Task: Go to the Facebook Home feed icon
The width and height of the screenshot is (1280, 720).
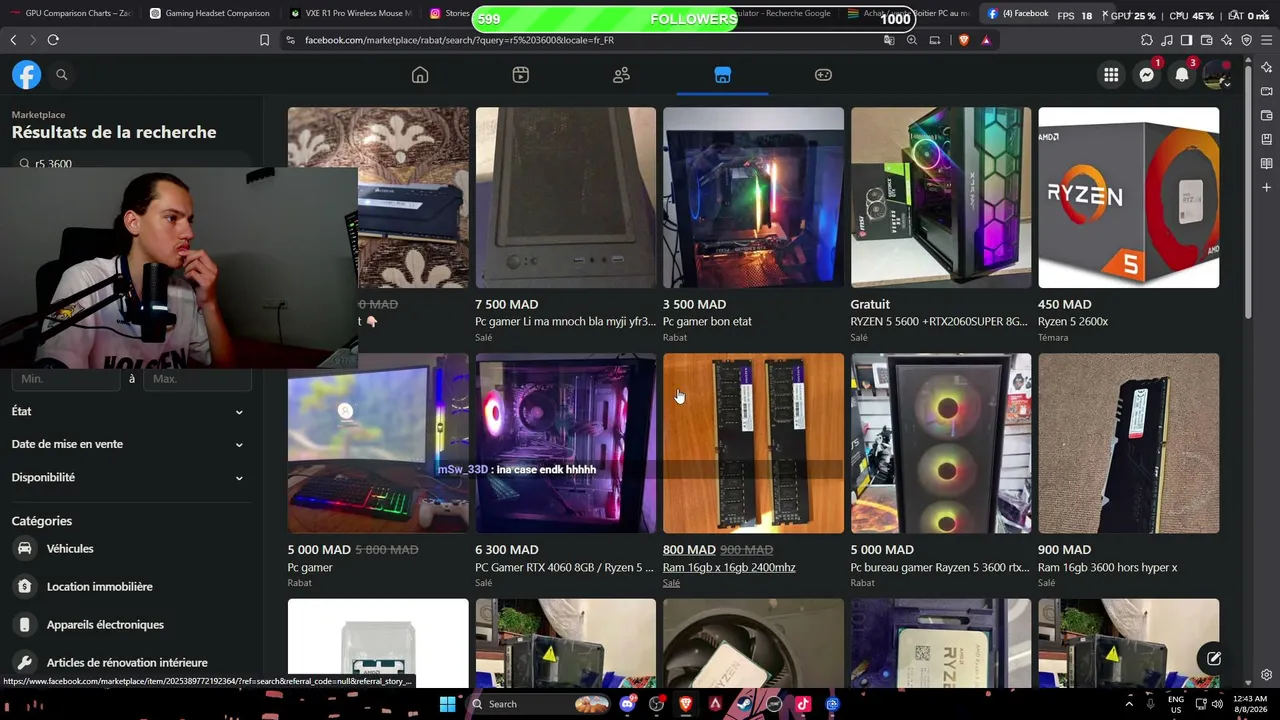Action: click(x=420, y=75)
